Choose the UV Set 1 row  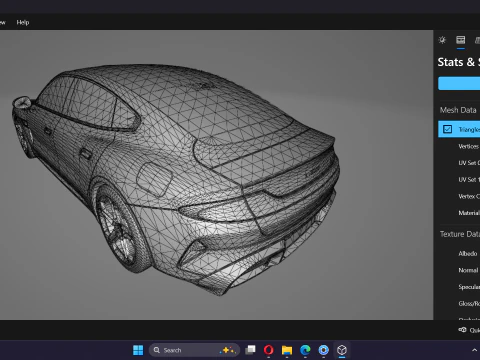tap(459, 180)
